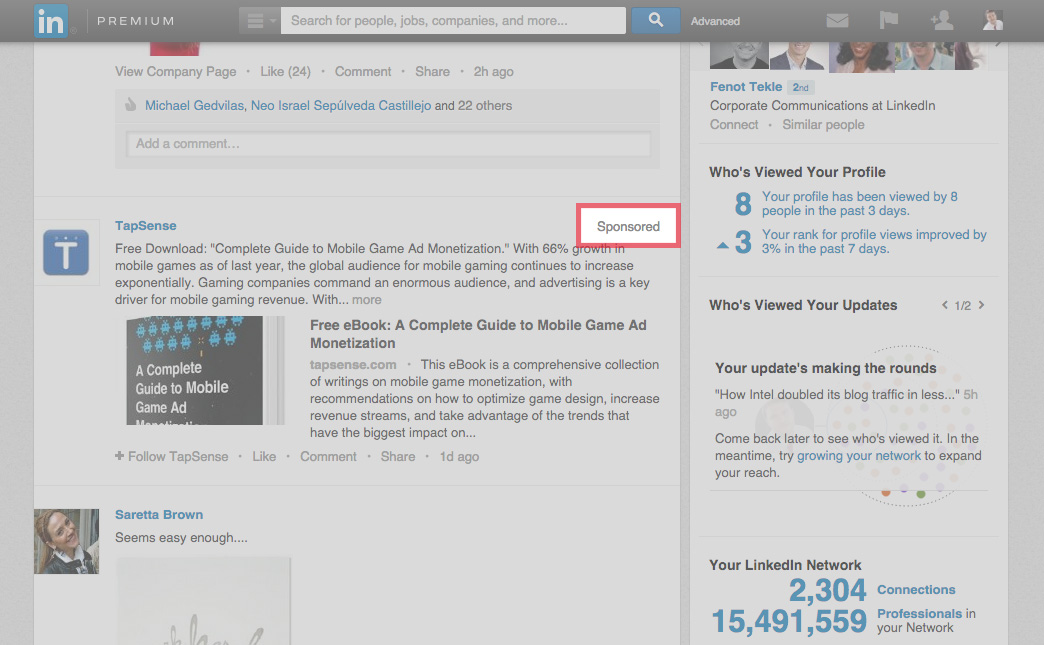Screen dimensions: 1044x645
Task: Go to previous Who's Viewed Your Updates
Action: click(x=945, y=305)
